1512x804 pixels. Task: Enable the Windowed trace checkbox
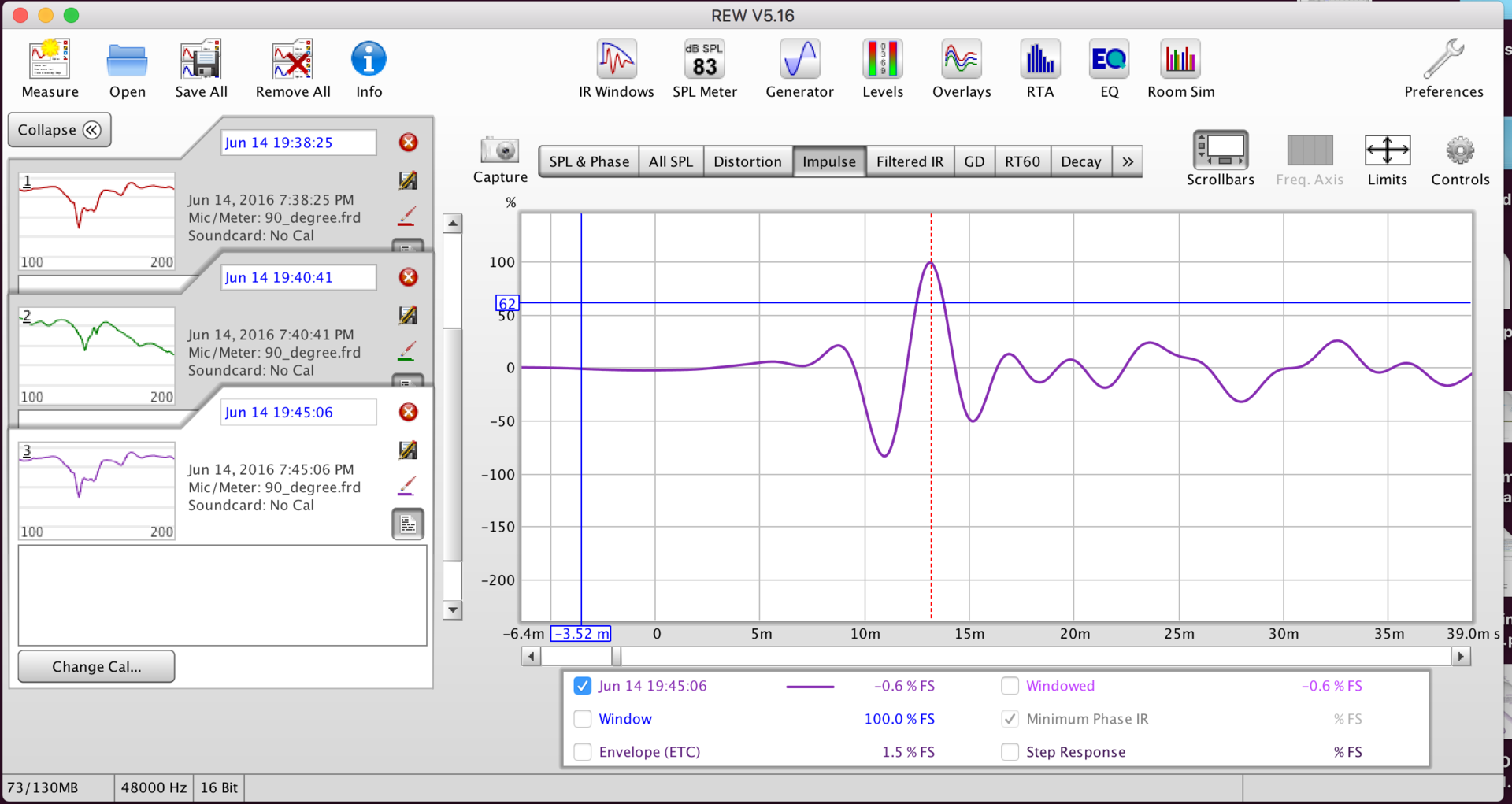click(x=1010, y=686)
